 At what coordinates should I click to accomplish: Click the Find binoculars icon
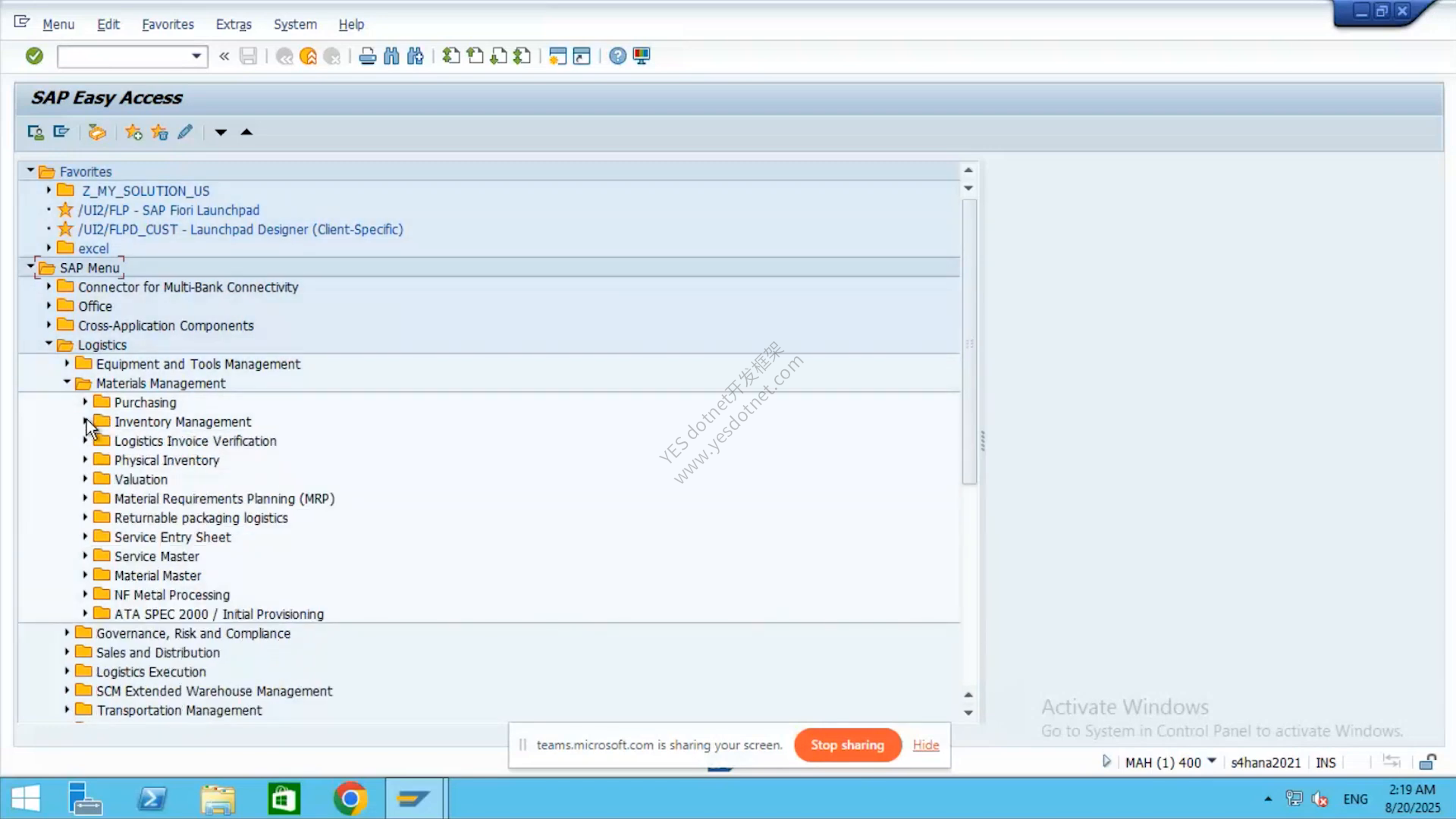point(391,56)
